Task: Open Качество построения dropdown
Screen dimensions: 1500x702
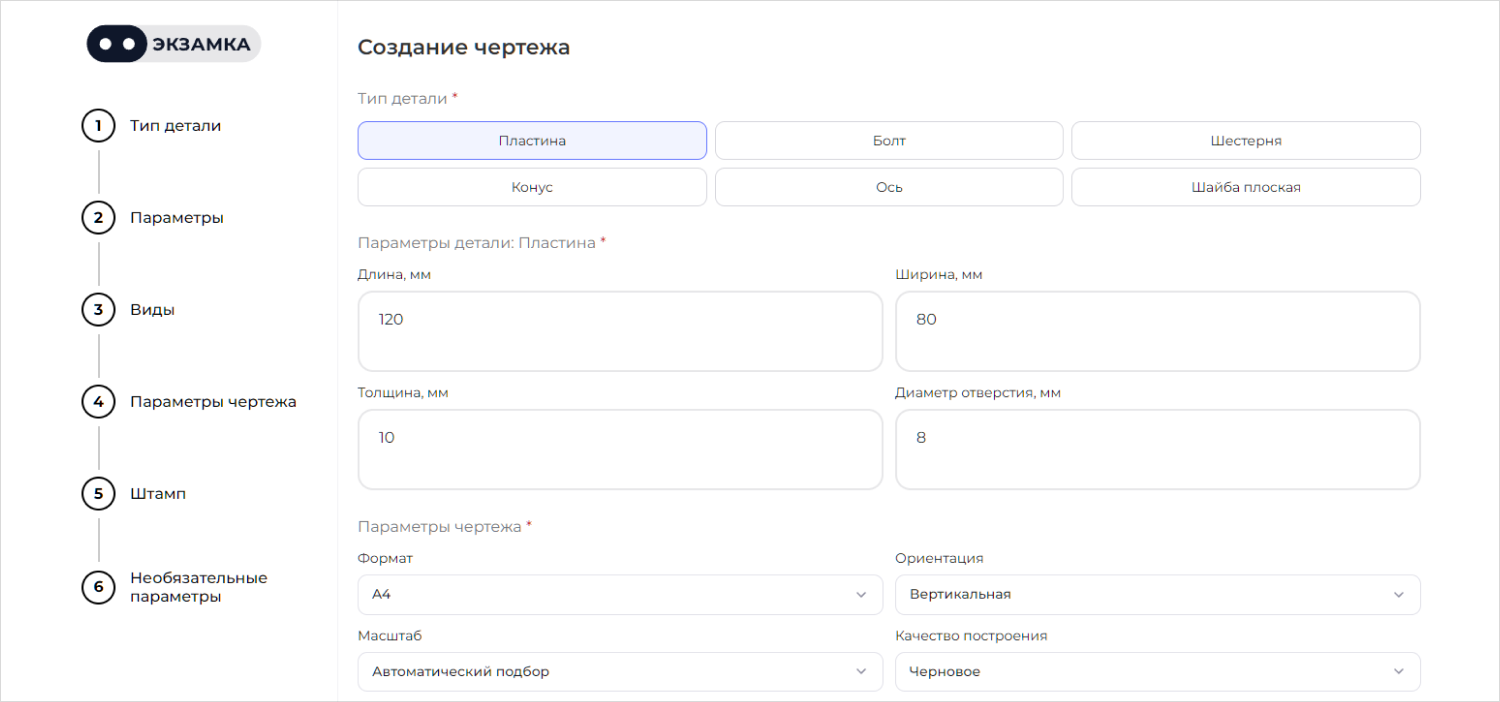Action: pos(1157,672)
